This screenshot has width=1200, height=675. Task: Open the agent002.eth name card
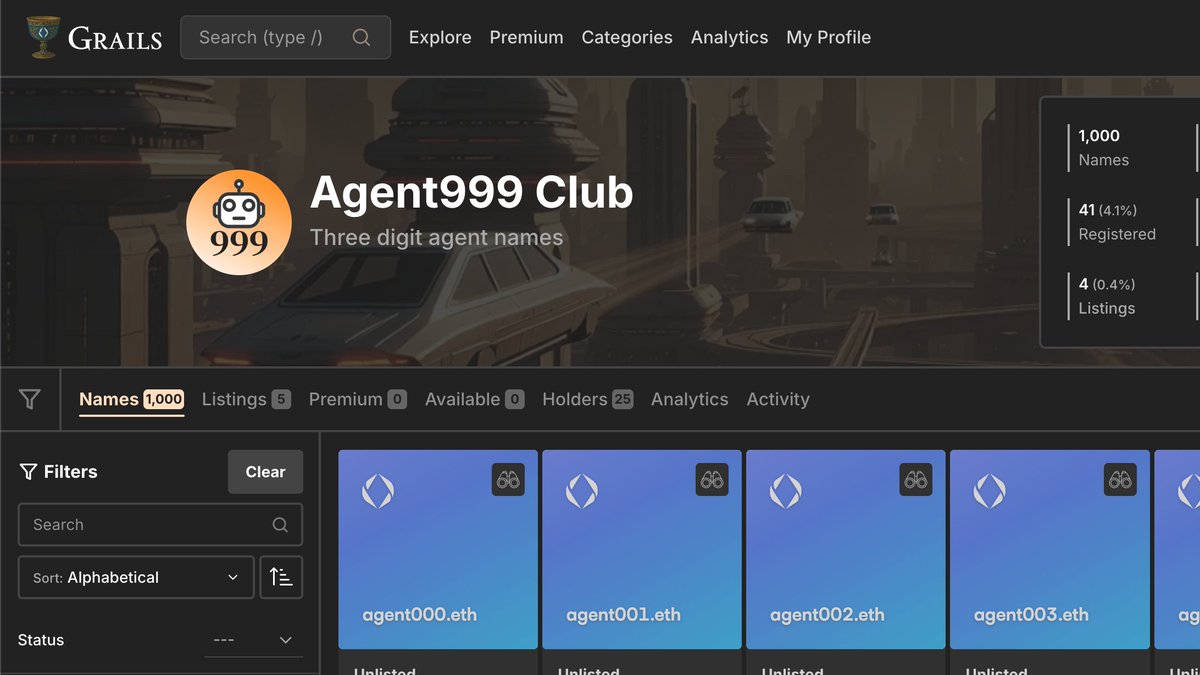(x=846, y=562)
